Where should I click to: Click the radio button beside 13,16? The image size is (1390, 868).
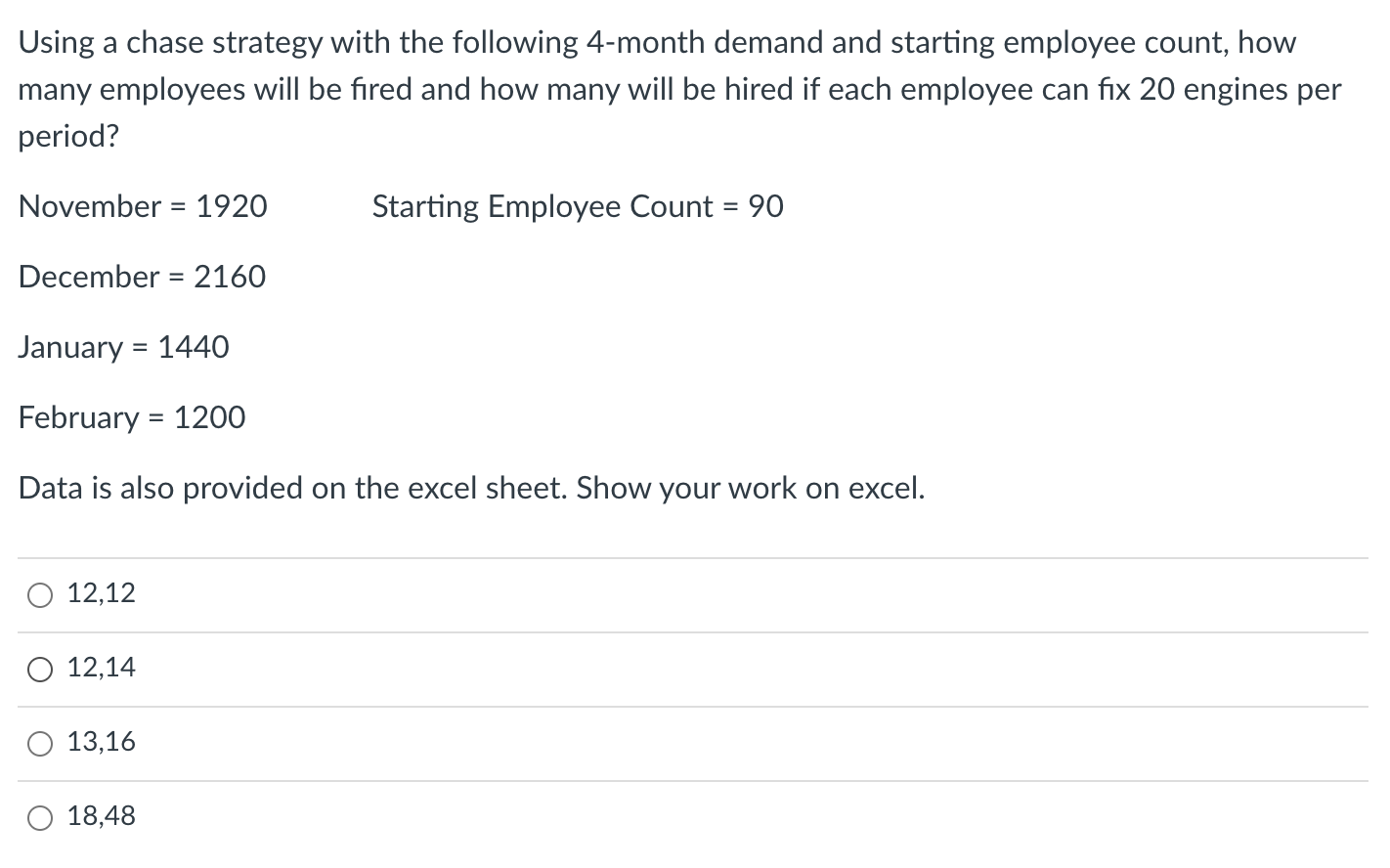tap(39, 743)
